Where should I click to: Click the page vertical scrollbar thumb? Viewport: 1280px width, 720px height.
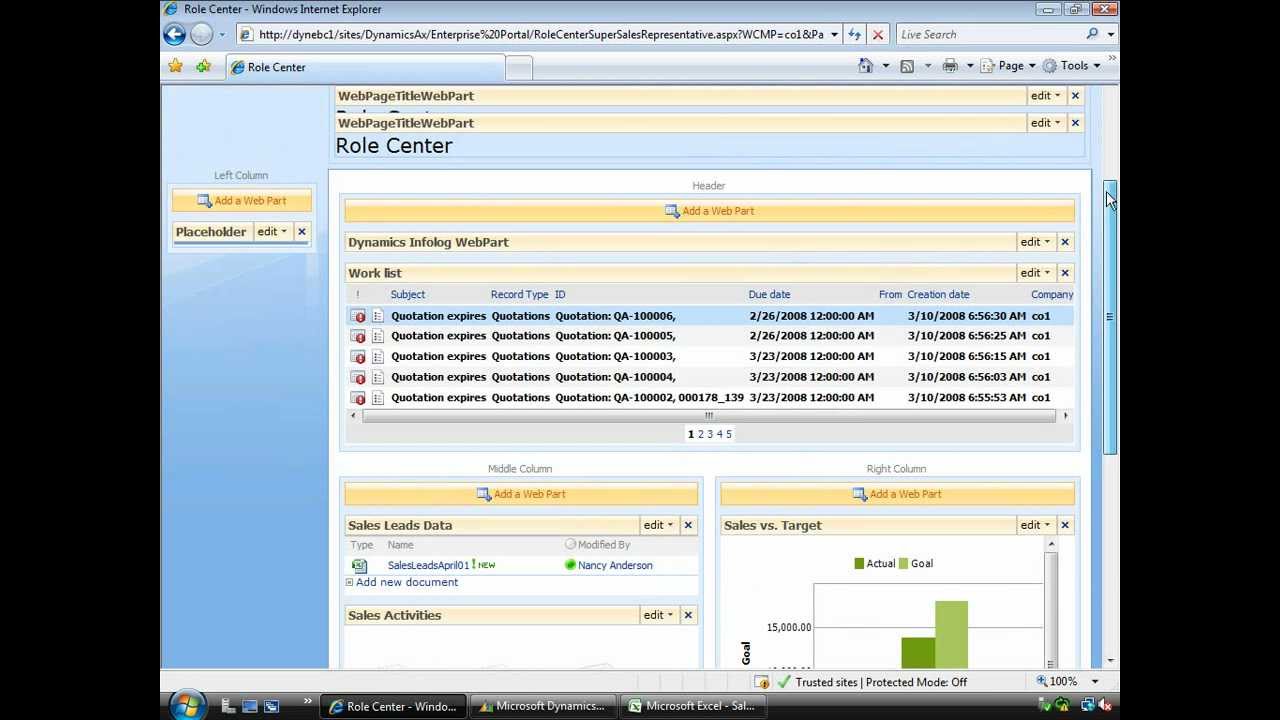1110,317
